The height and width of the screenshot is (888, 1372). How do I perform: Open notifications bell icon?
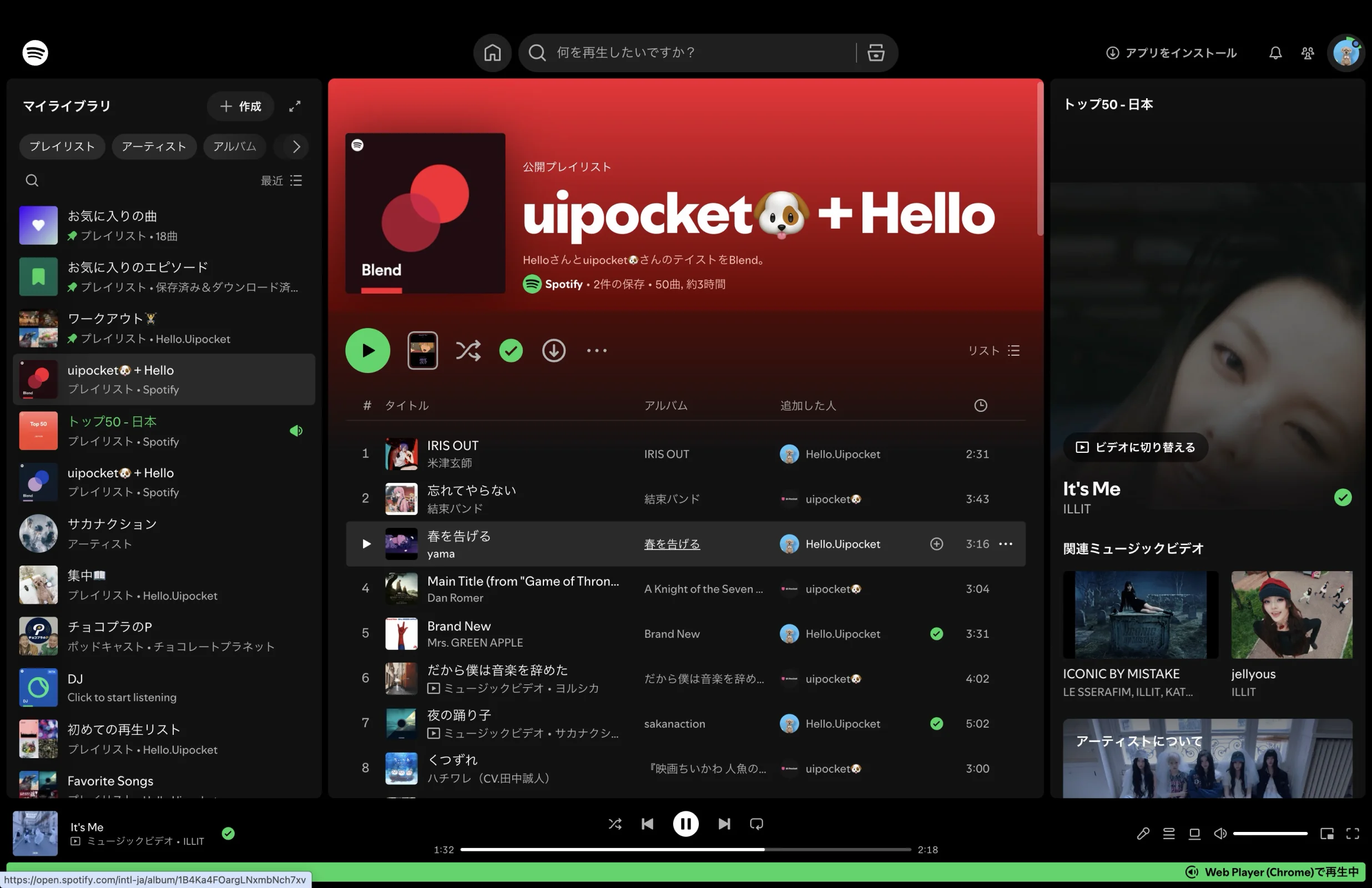click(1275, 53)
